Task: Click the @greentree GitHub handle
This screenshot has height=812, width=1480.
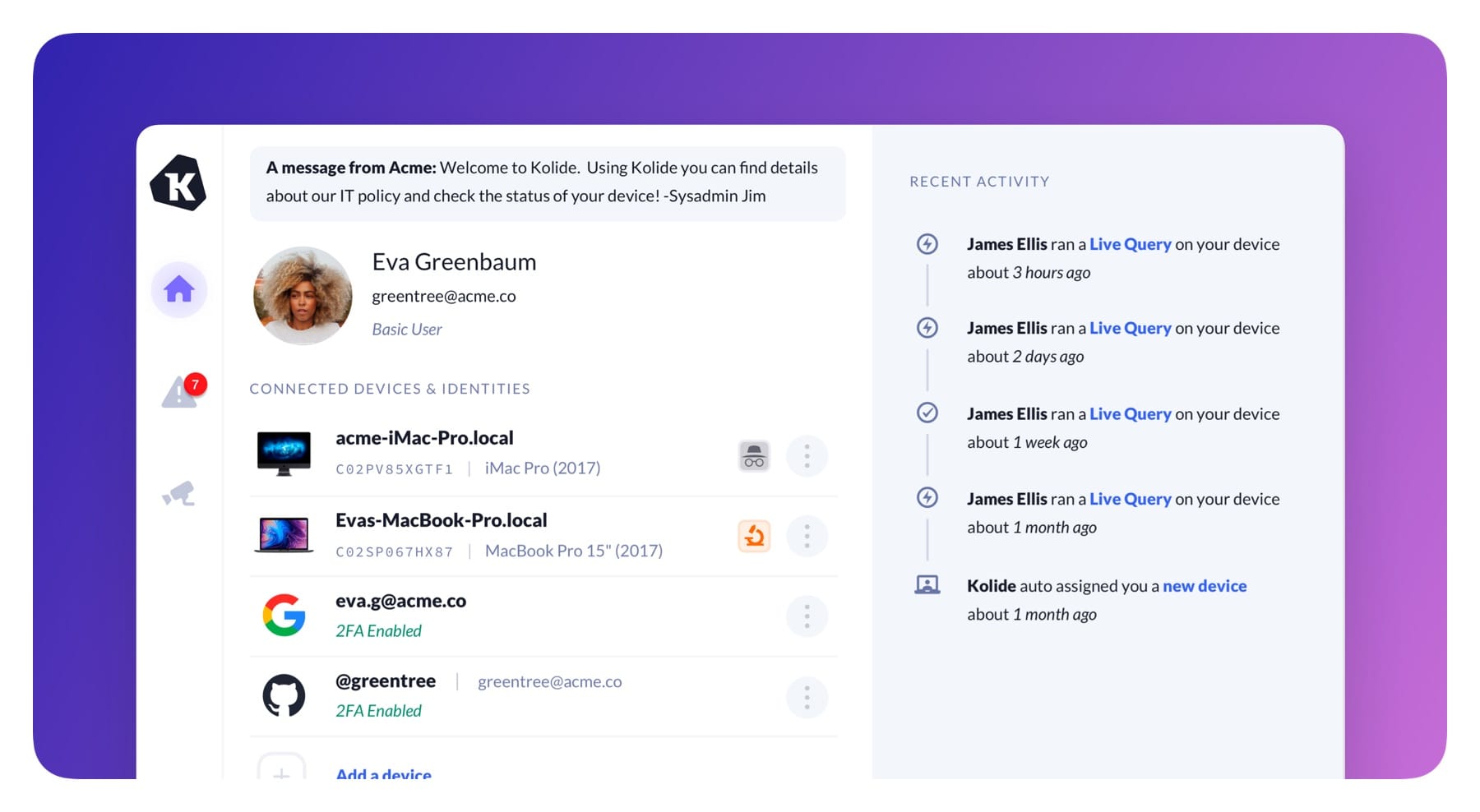Action: [x=386, y=681]
